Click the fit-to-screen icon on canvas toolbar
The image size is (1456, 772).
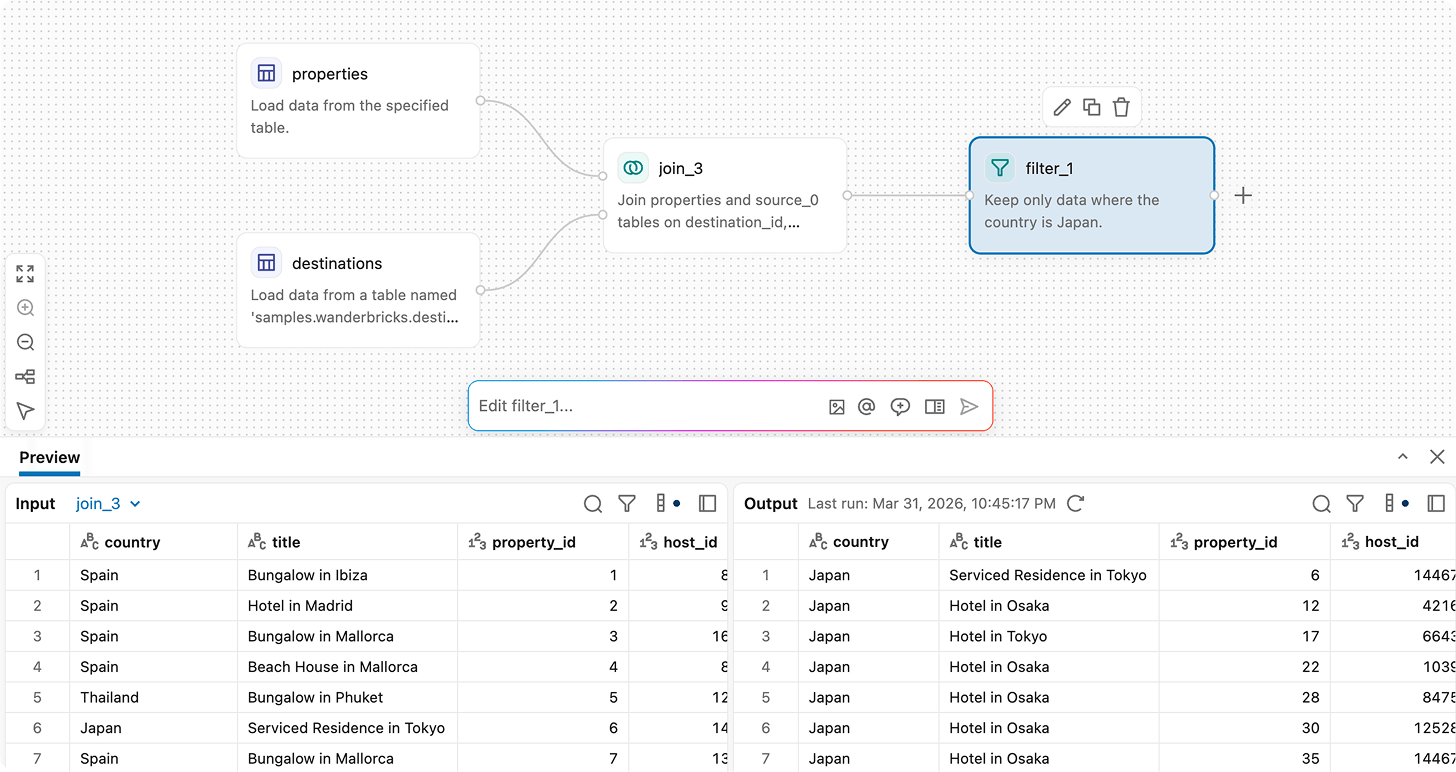26,274
